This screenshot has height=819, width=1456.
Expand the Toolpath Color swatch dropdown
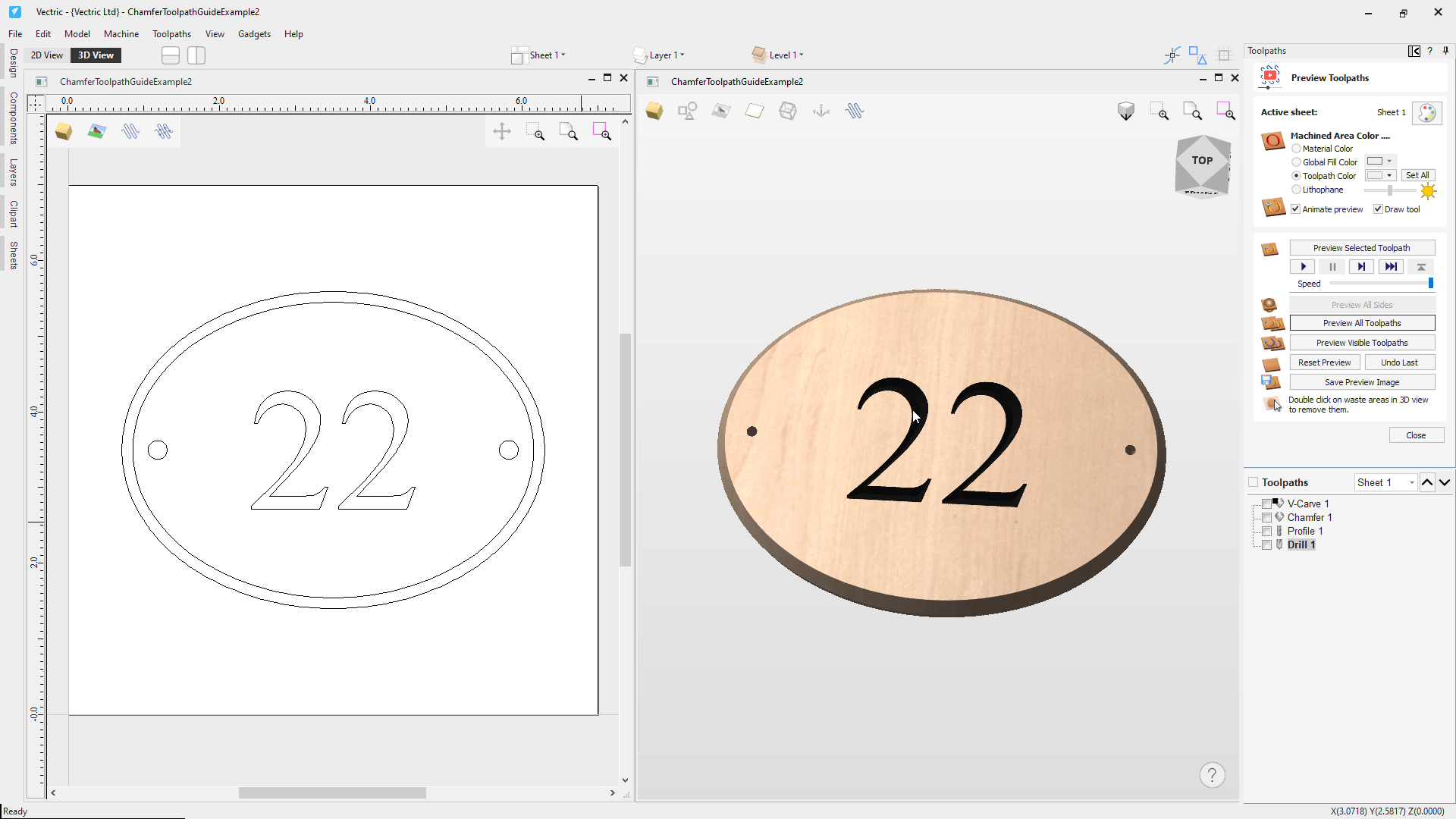tap(1389, 176)
